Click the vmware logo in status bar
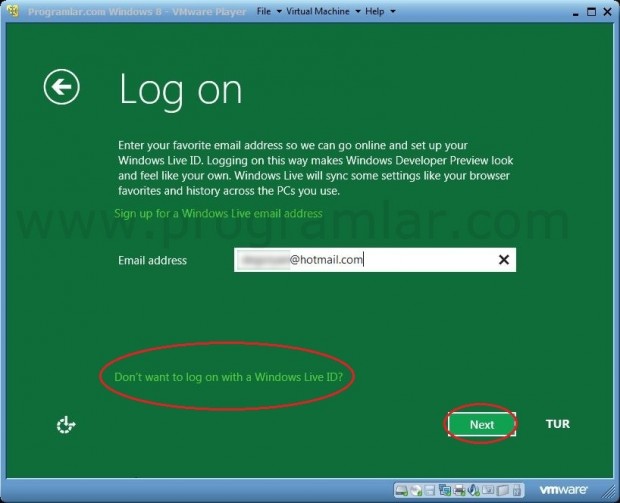This screenshot has width=620, height=503. [x=563, y=490]
